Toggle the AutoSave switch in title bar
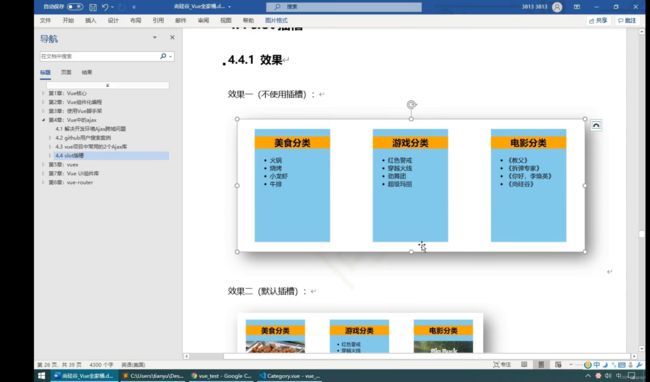 pyautogui.click(x=75, y=7)
